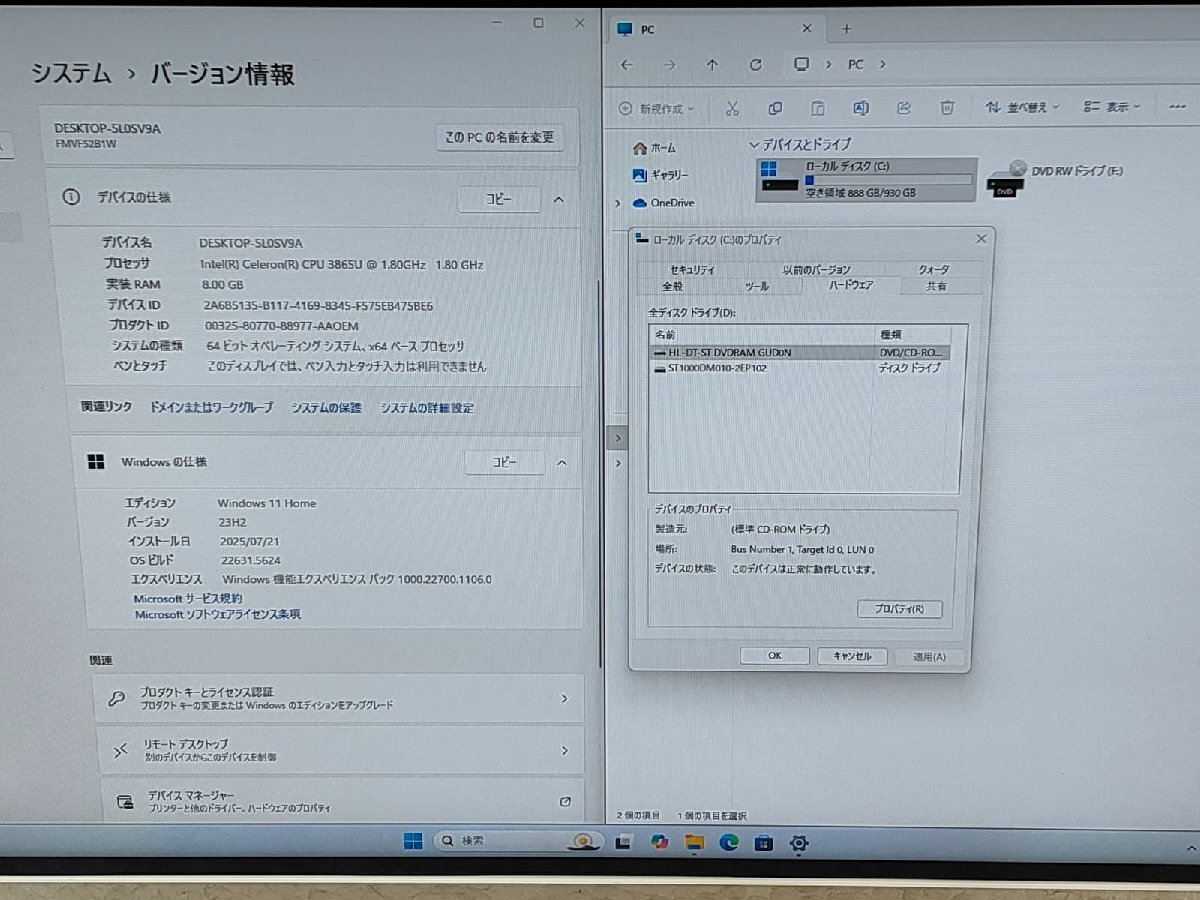Select the ローカル ディスク (C:) drive

[866, 179]
